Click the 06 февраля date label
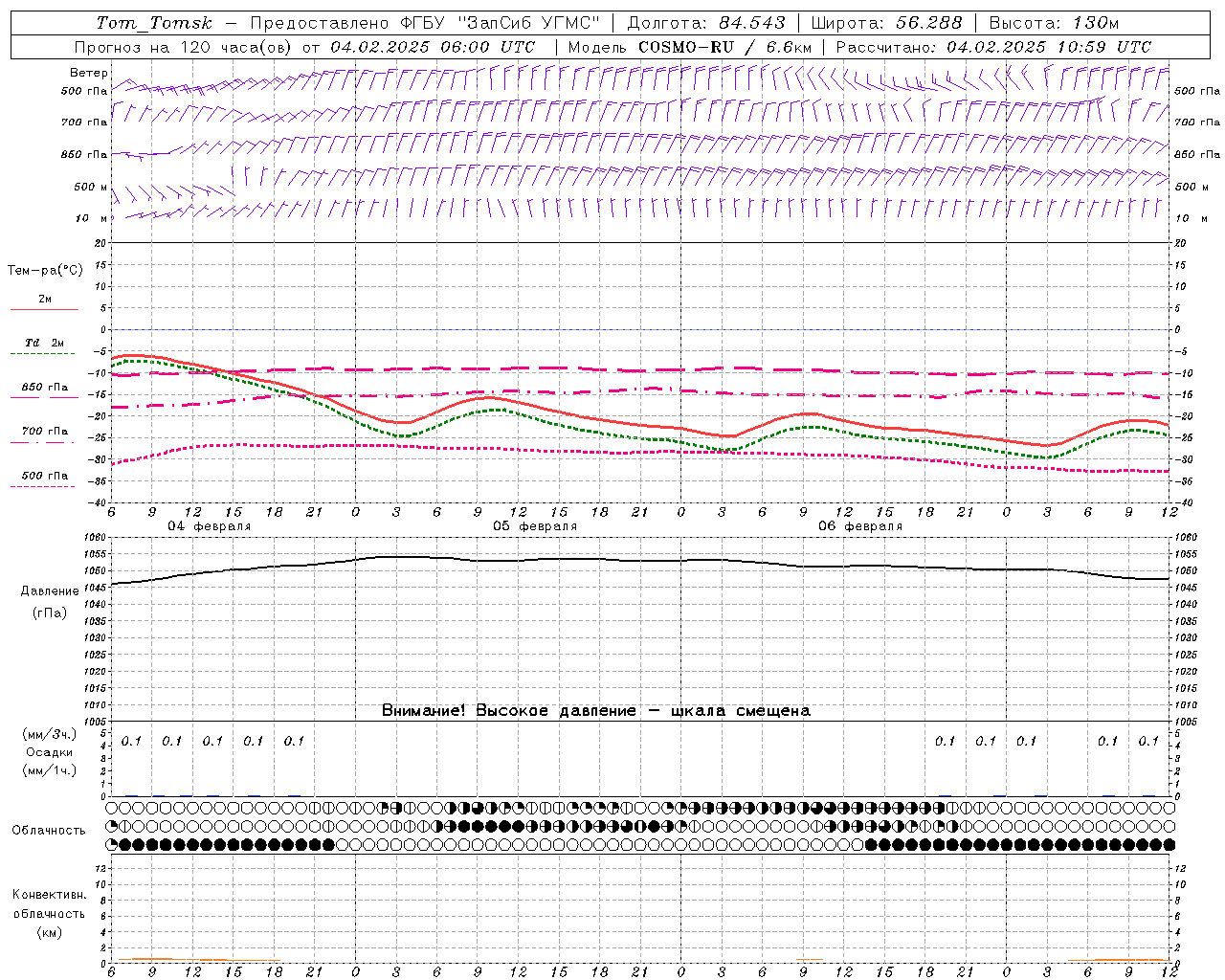Image resolution: width=1225 pixels, height=980 pixels. tap(860, 526)
